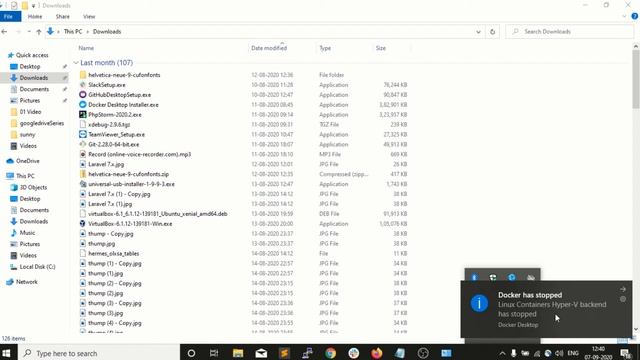Open the Explorer help icon

tap(634, 16)
